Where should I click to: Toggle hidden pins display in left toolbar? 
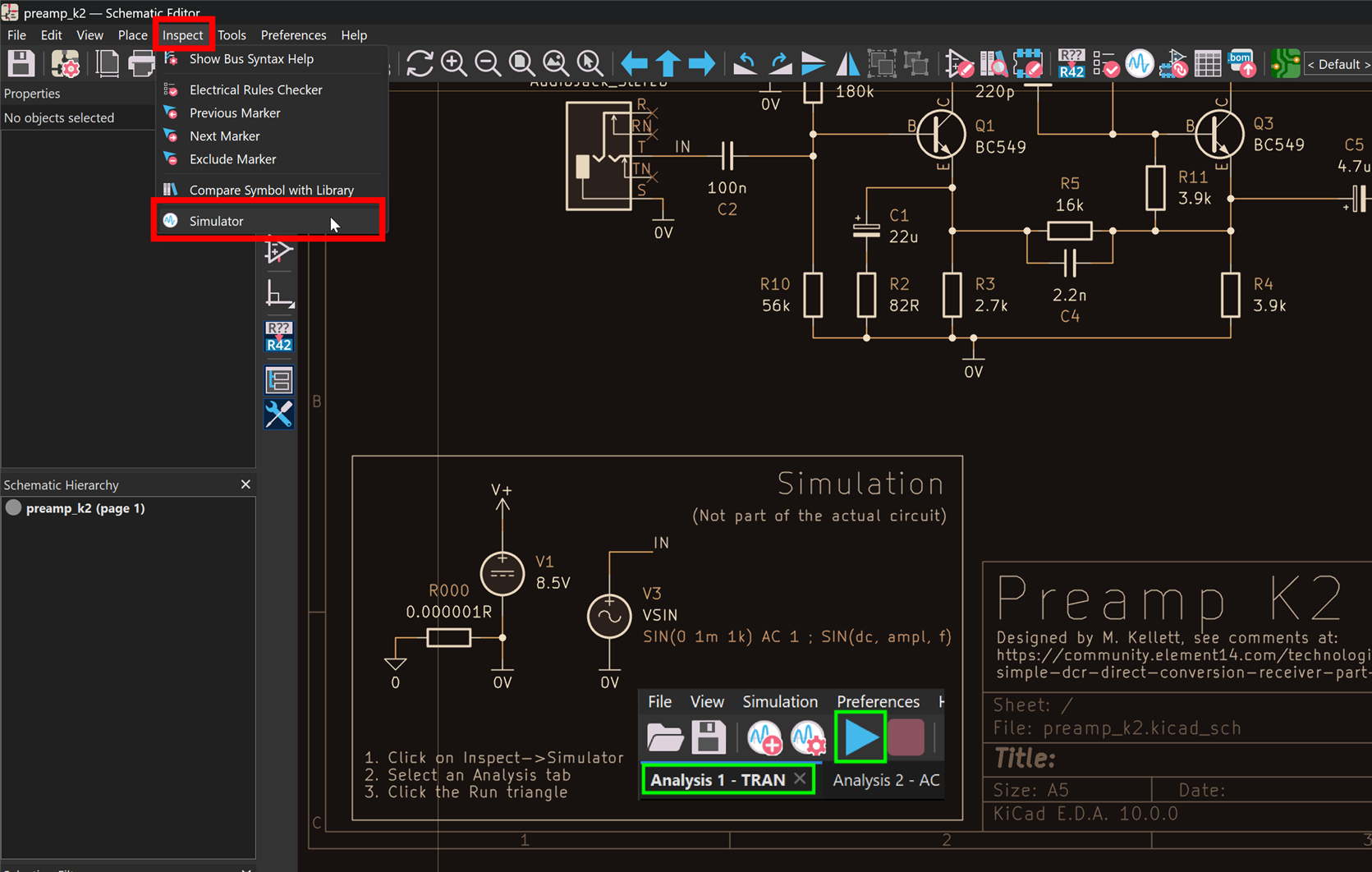(x=278, y=250)
